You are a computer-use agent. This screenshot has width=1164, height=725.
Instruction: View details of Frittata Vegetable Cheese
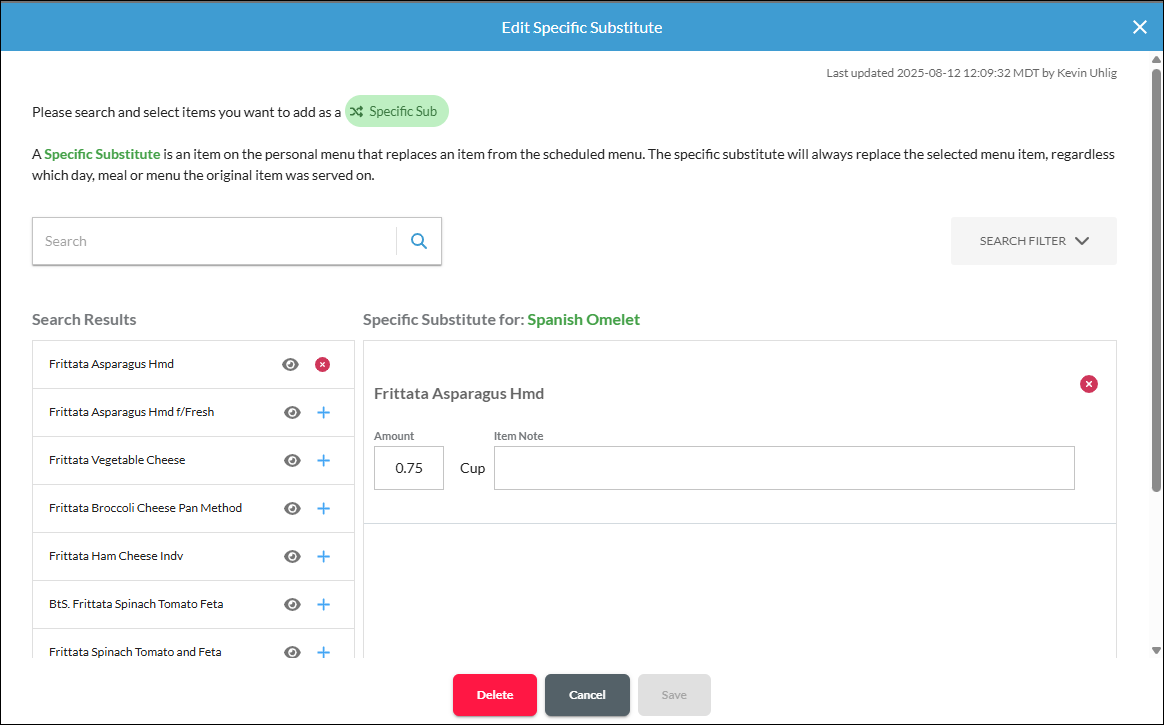[292, 461]
